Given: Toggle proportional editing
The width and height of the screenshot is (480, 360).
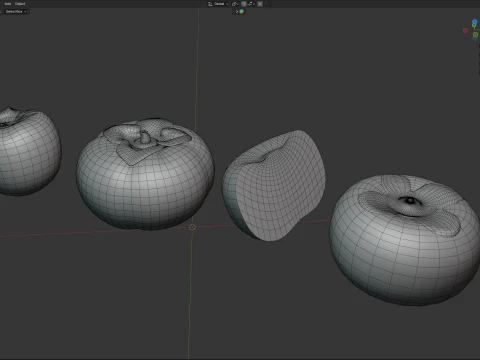Looking at the screenshot, I should [x=260, y=4].
